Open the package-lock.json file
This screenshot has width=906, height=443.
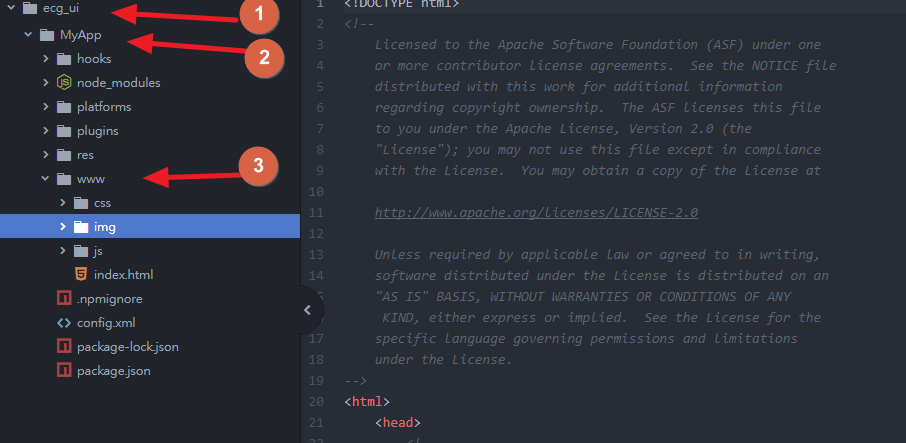pos(128,347)
